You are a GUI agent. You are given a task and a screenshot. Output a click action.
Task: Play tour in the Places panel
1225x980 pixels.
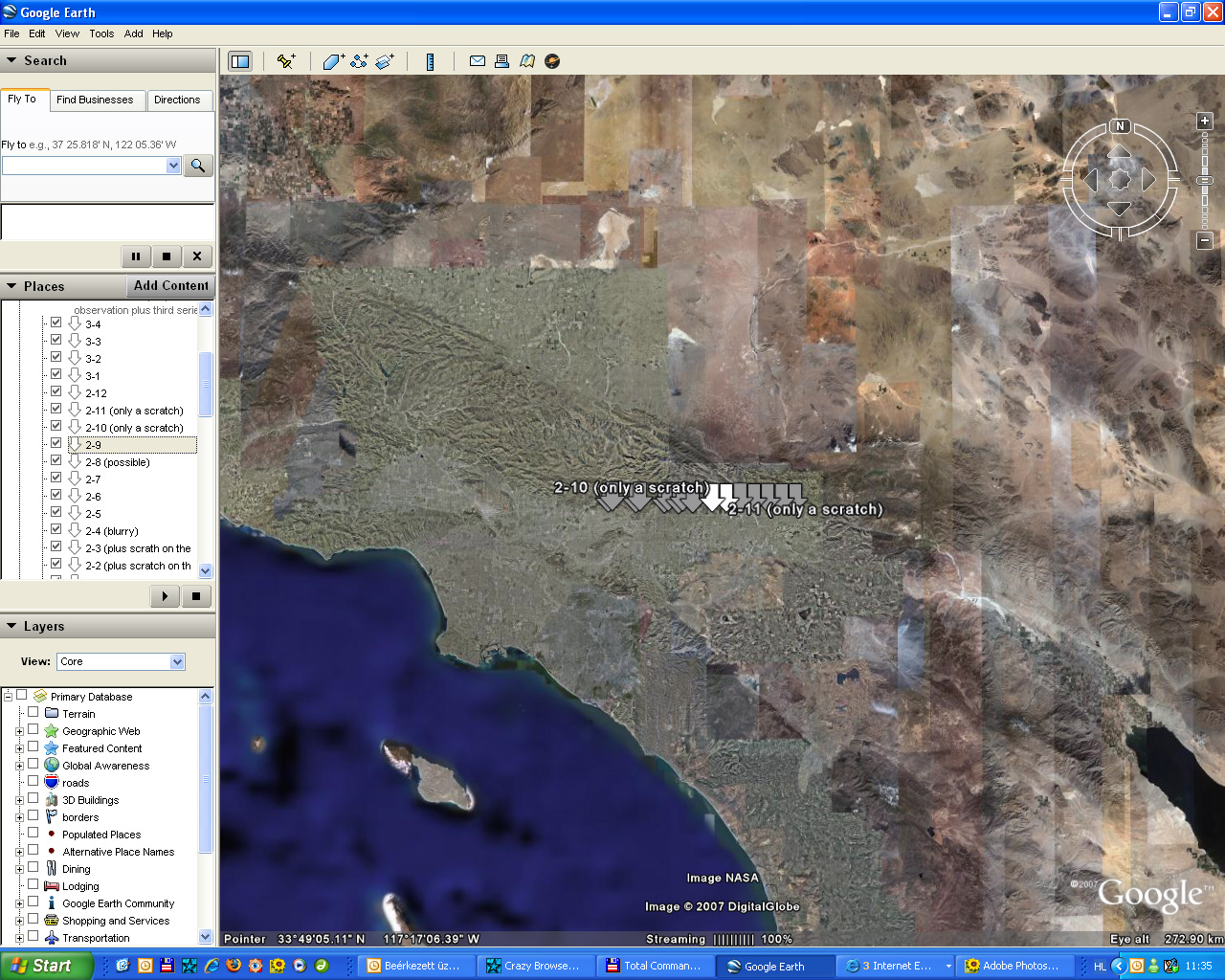point(165,596)
